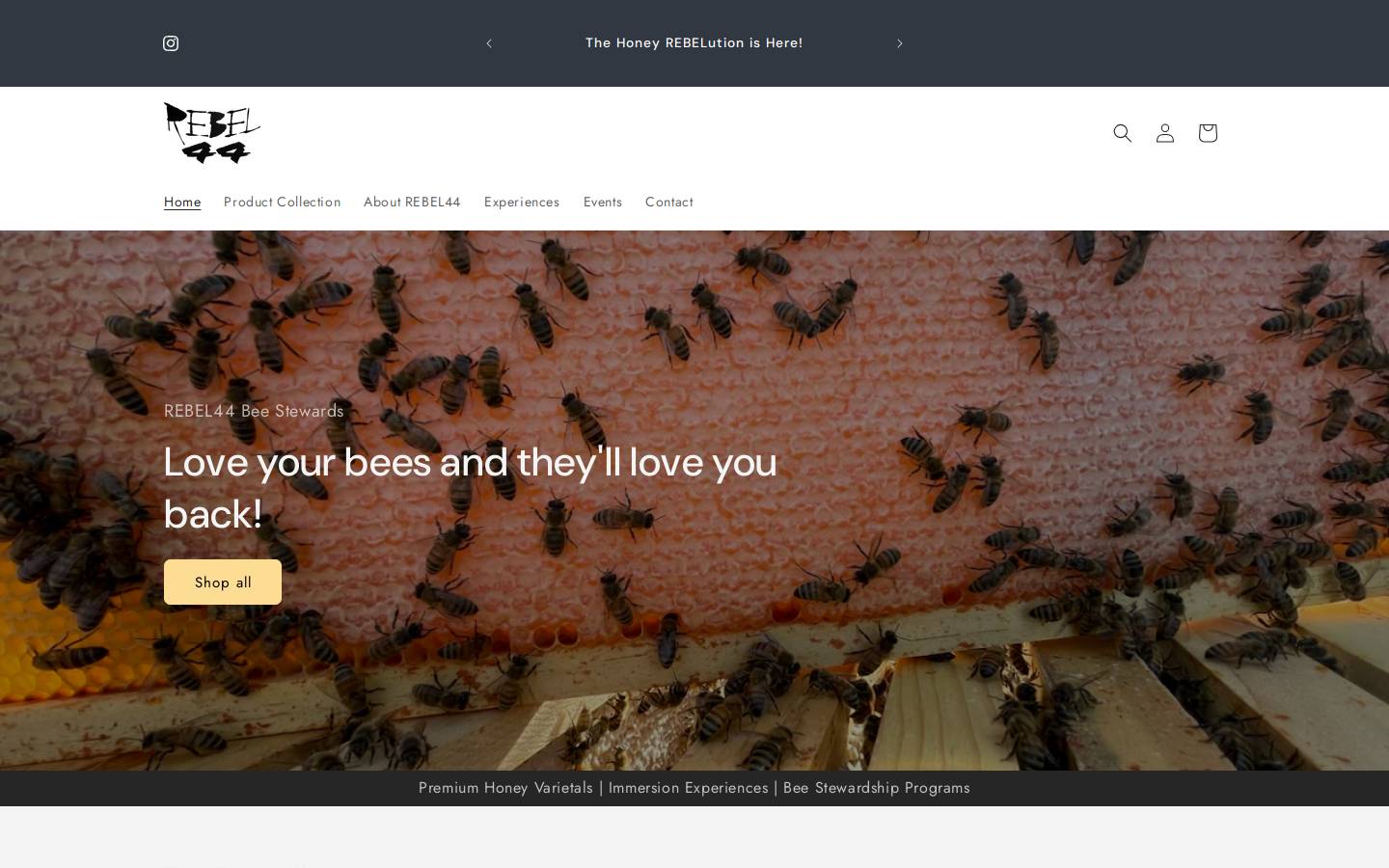This screenshot has height=868, width=1389.
Task: Open the Contact menu item
Action: point(669,202)
